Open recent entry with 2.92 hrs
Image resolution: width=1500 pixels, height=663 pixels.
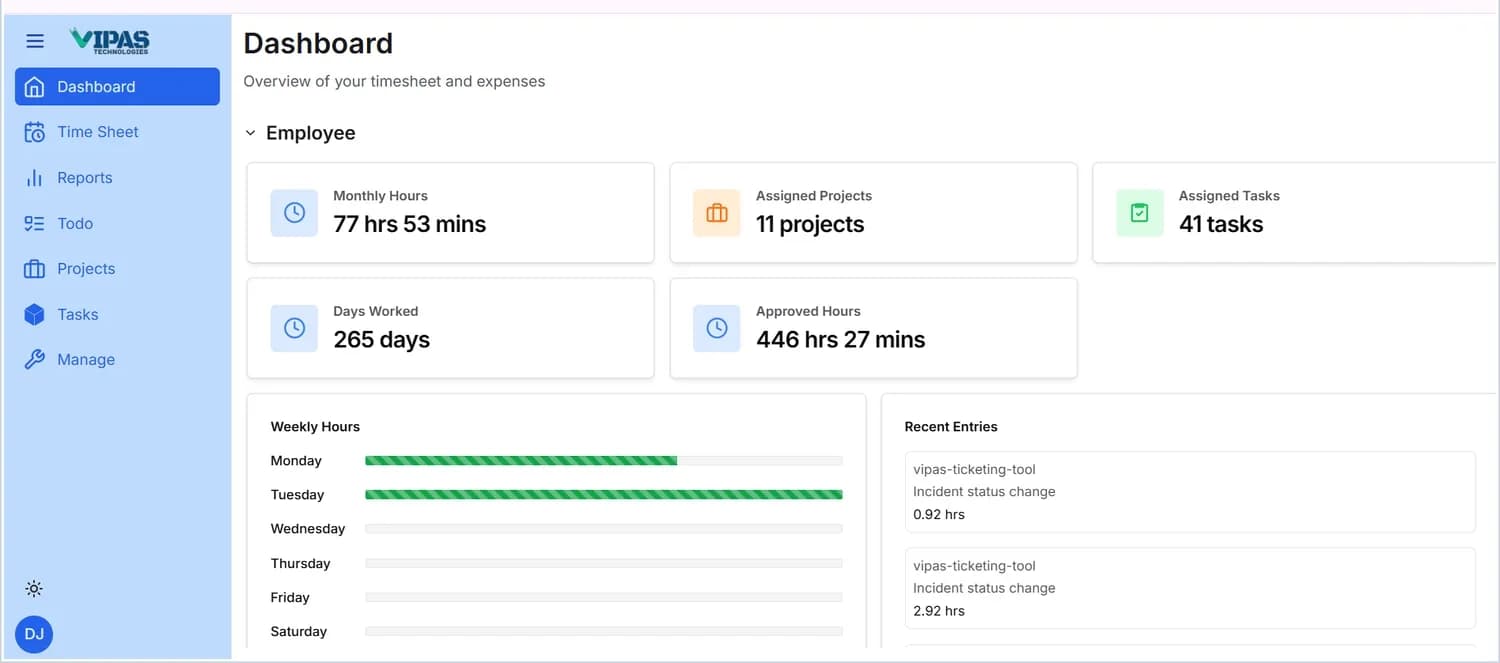tap(1190, 588)
